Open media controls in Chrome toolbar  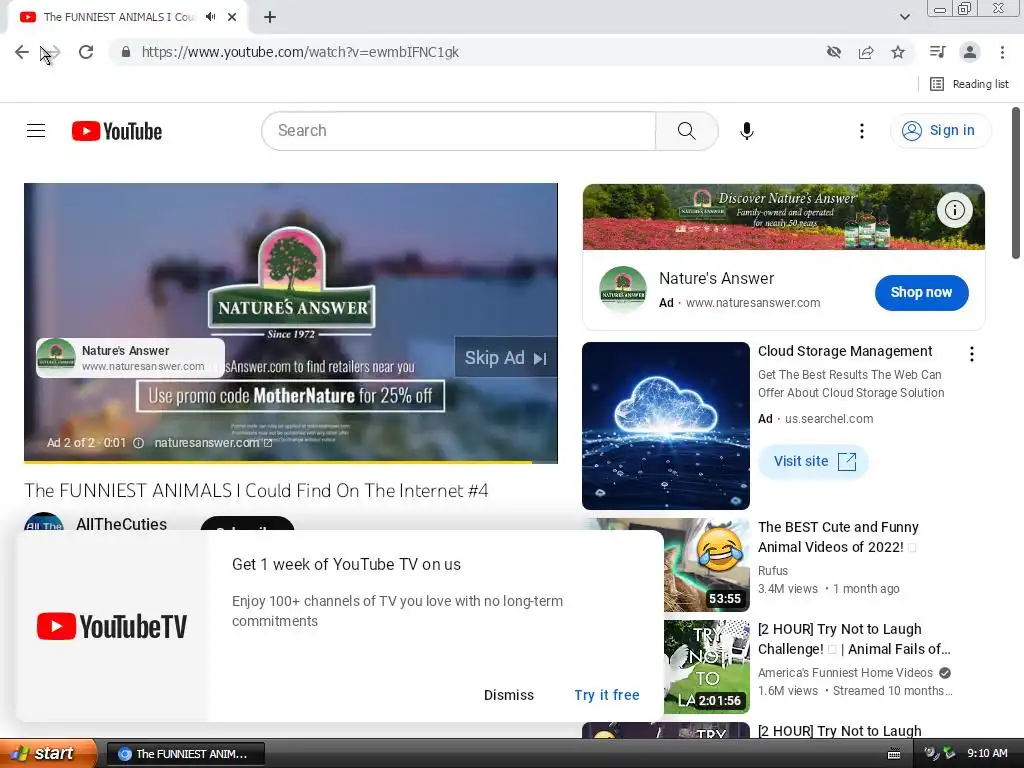pyautogui.click(x=937, y=52)
